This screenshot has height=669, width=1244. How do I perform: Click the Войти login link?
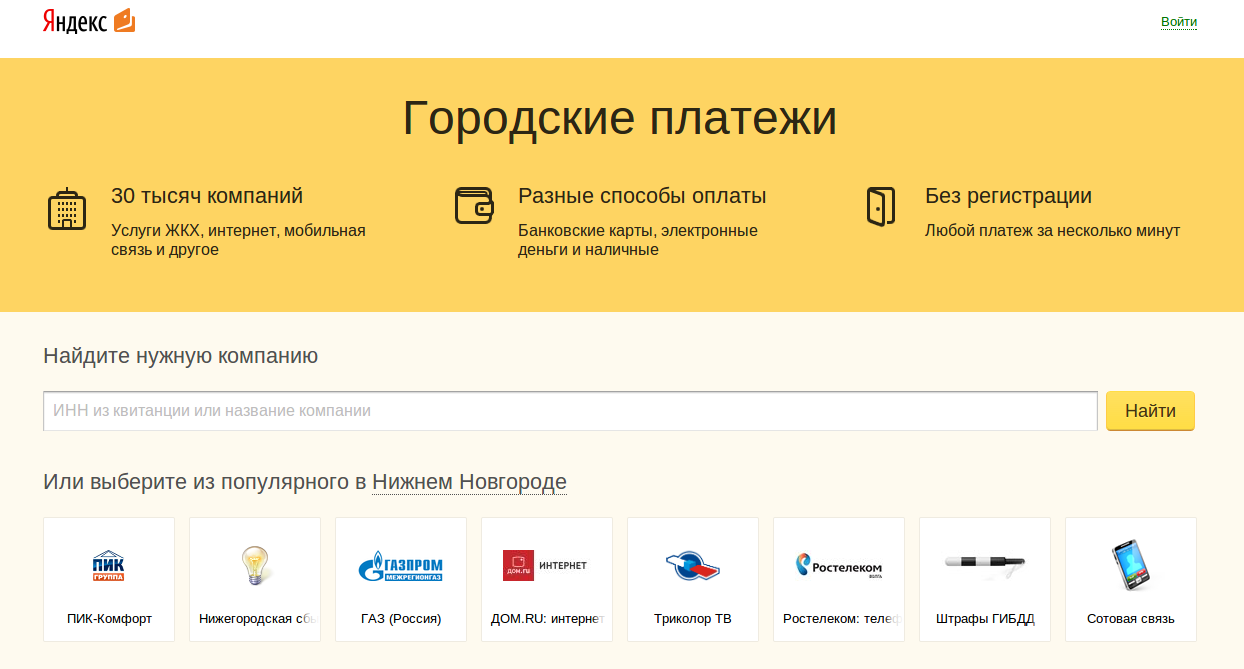click(1178, 22)
